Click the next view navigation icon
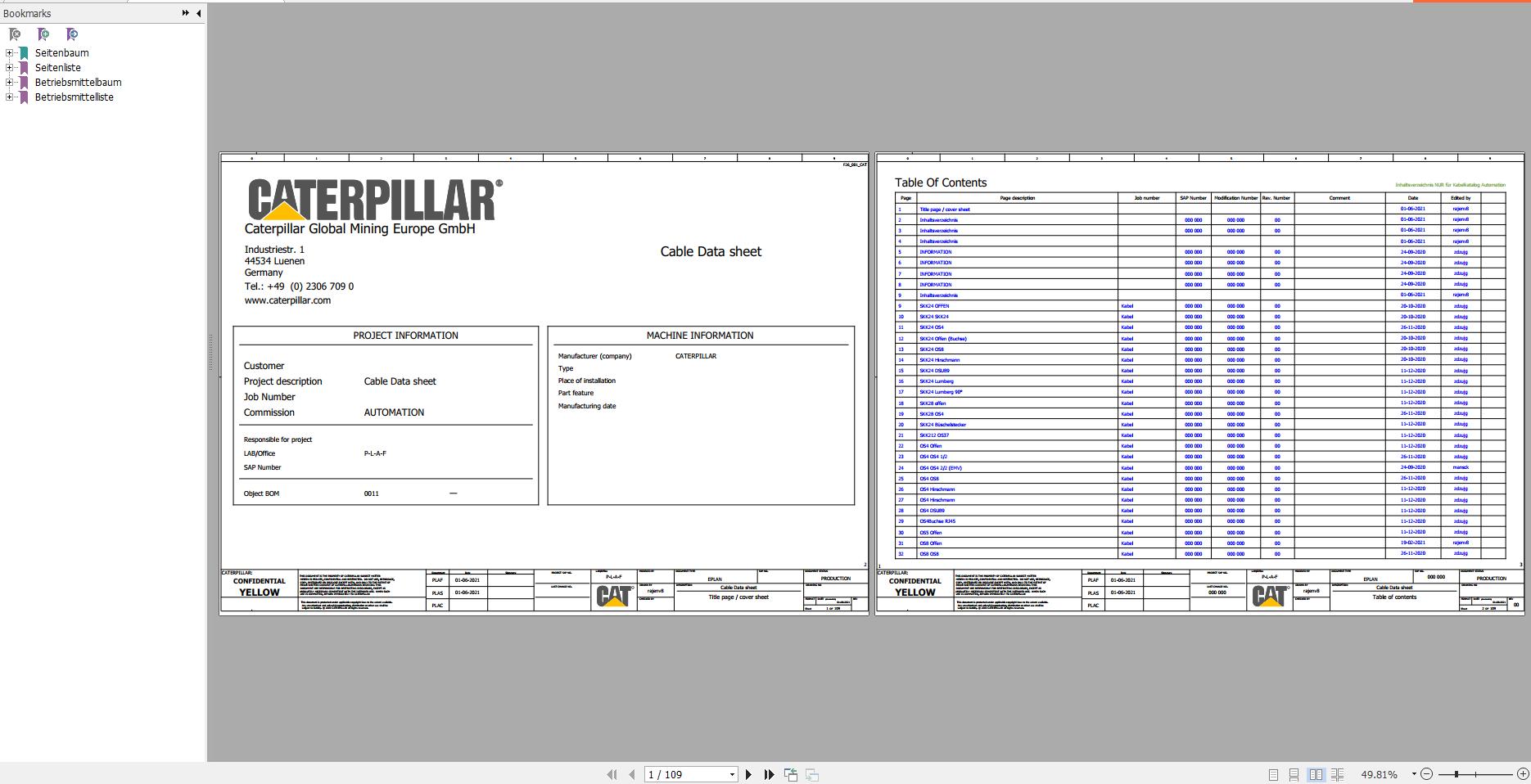This screenshot has height=784, width=1531. [x=812, y=774]
